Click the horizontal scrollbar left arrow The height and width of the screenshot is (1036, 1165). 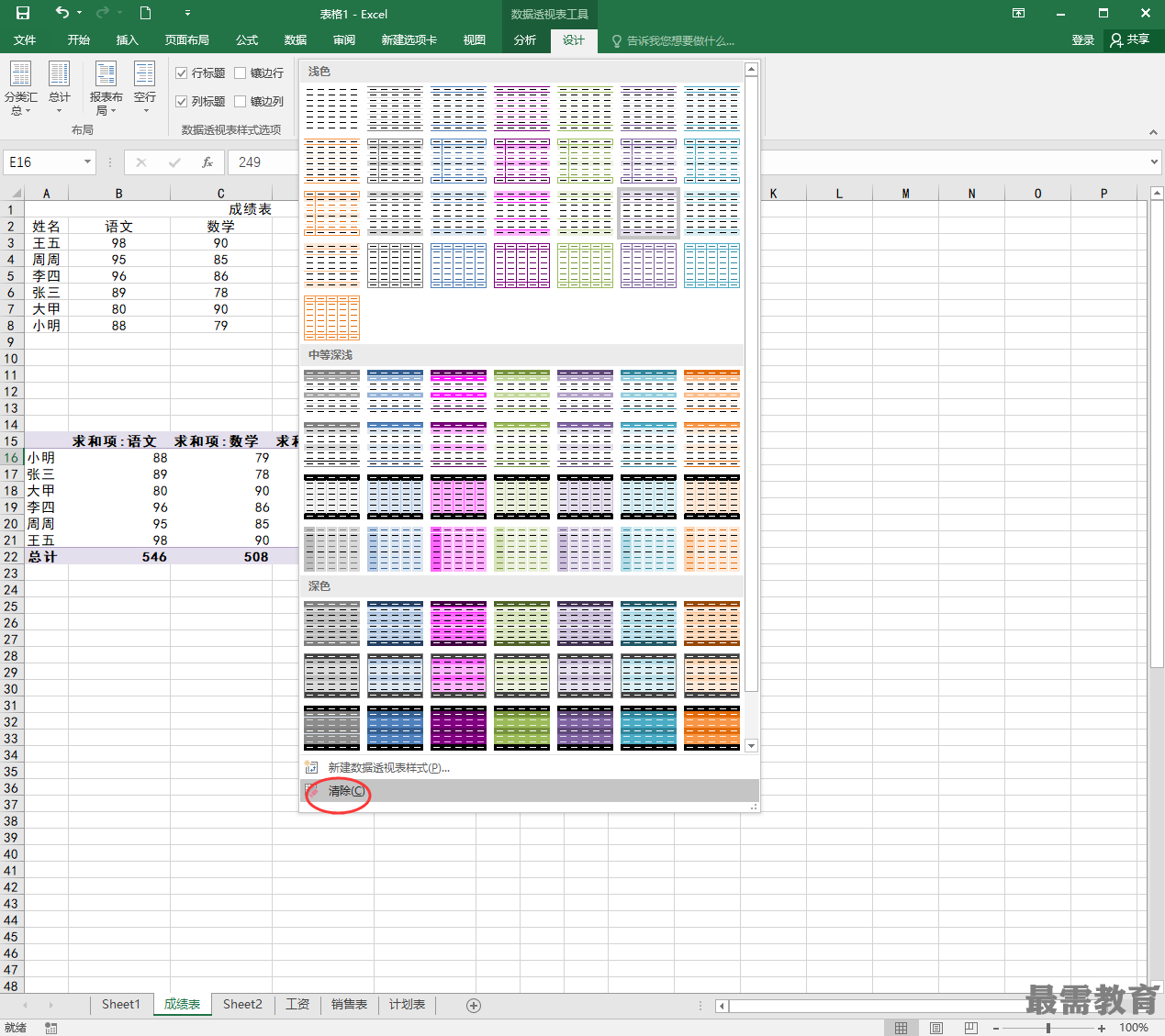722,1006
